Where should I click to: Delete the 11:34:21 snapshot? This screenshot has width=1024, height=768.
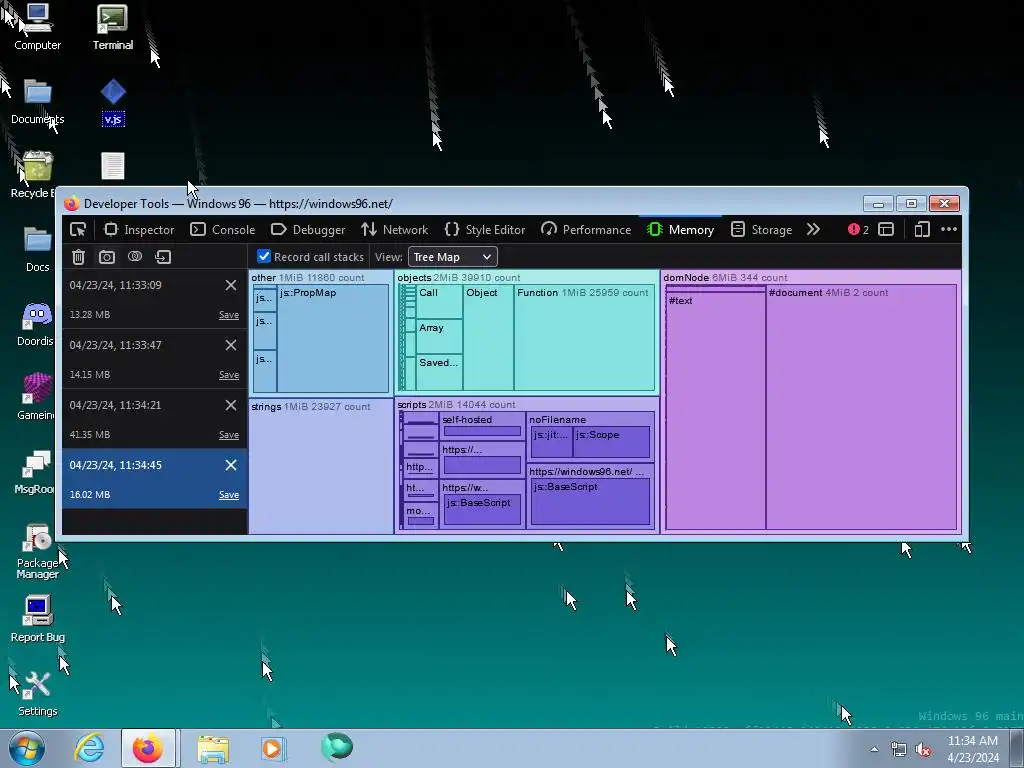231,406
